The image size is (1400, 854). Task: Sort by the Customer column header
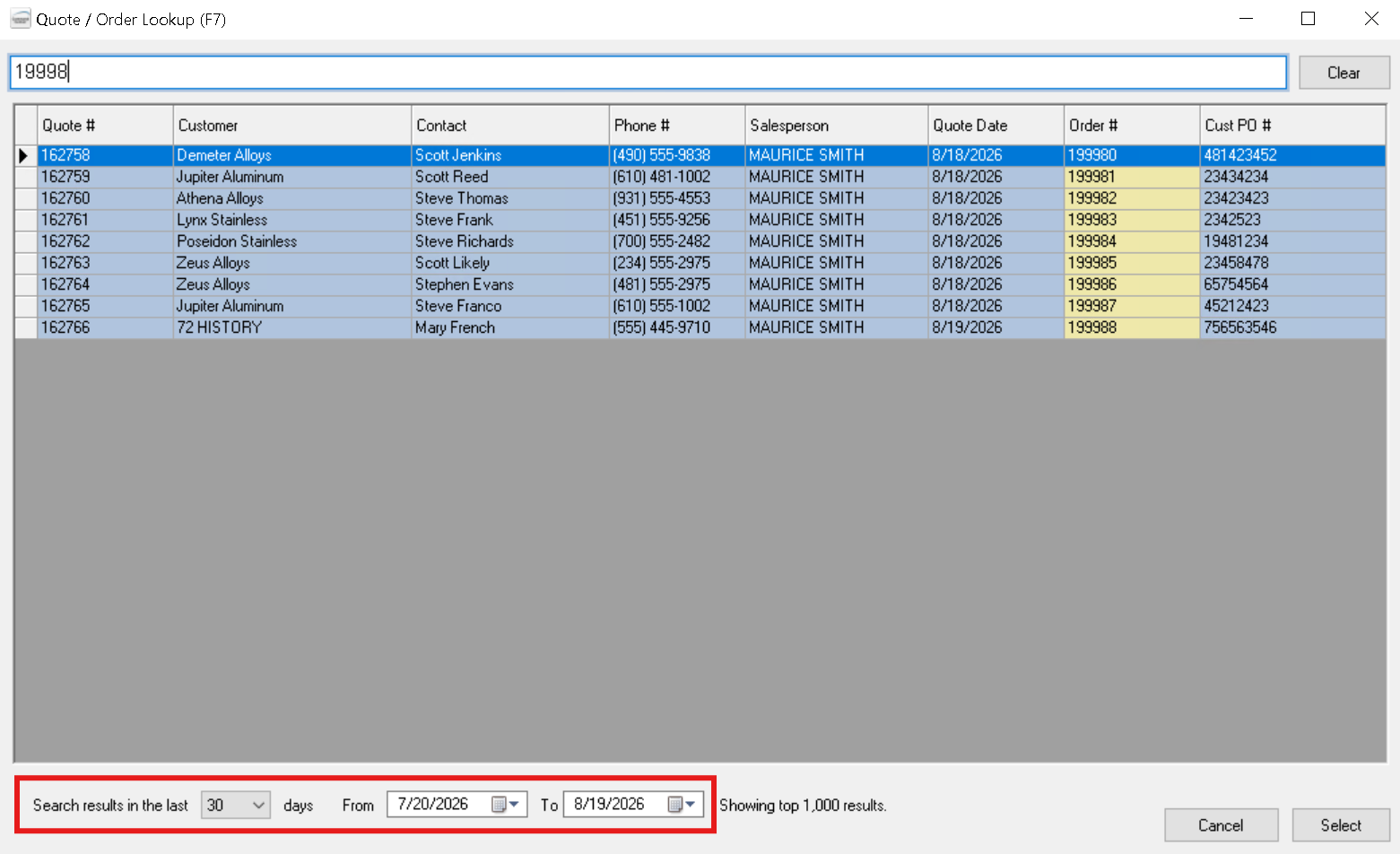(x=292, y=126)
